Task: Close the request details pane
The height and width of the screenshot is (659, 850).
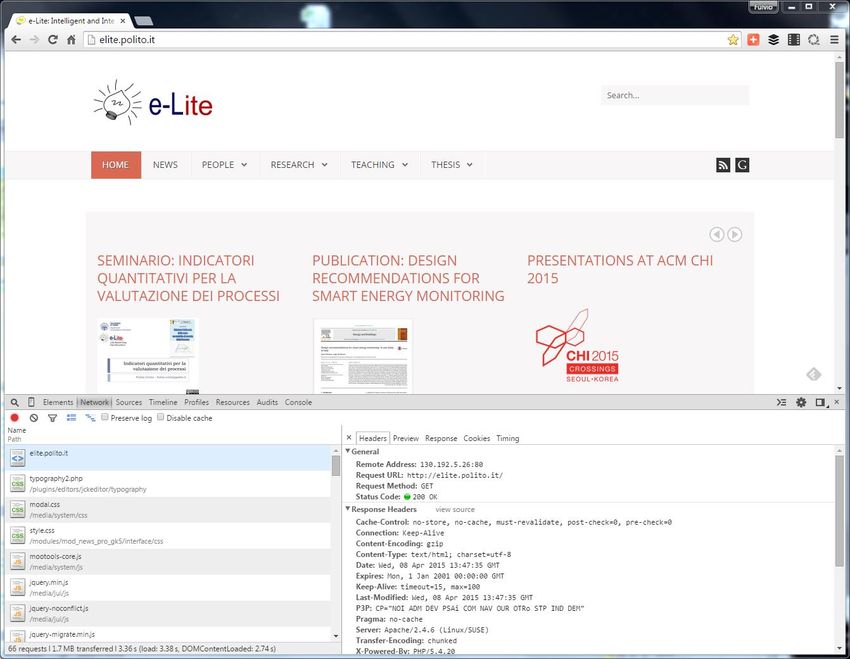Action: 349,437
